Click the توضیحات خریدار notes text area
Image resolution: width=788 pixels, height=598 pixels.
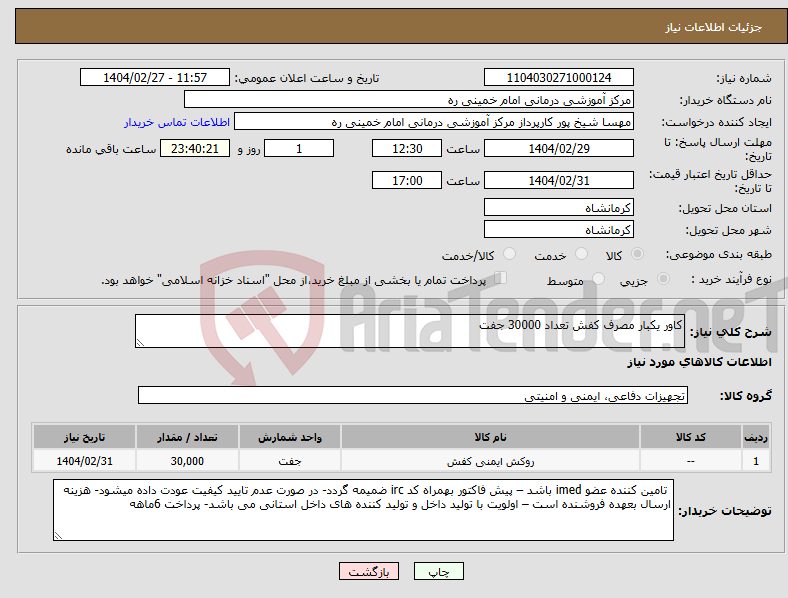[363, 510]
